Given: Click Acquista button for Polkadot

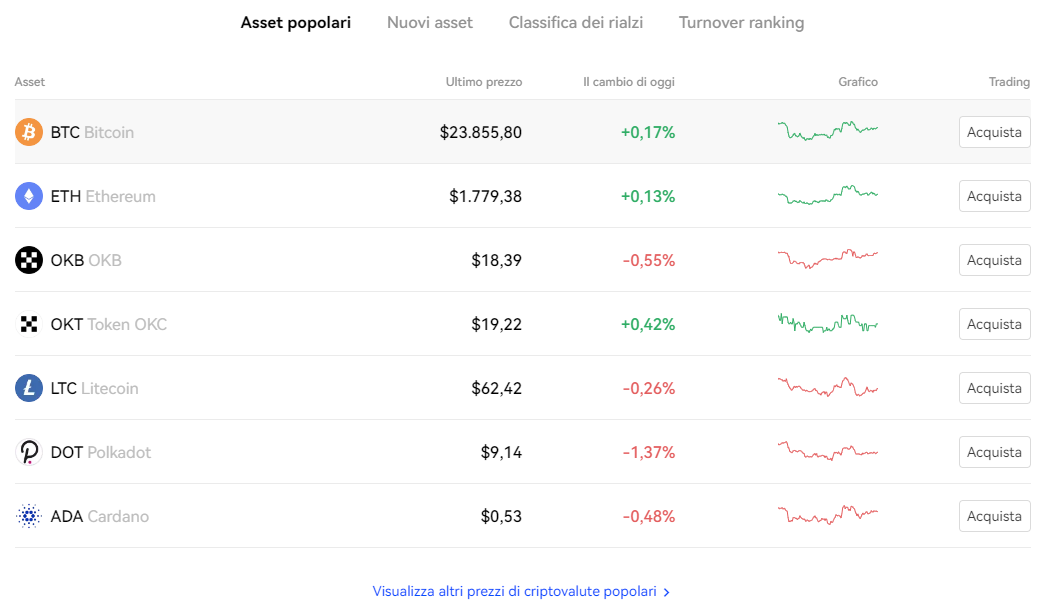Looking at the screenshot, I should pyautogui.click(x=994, y=452).
